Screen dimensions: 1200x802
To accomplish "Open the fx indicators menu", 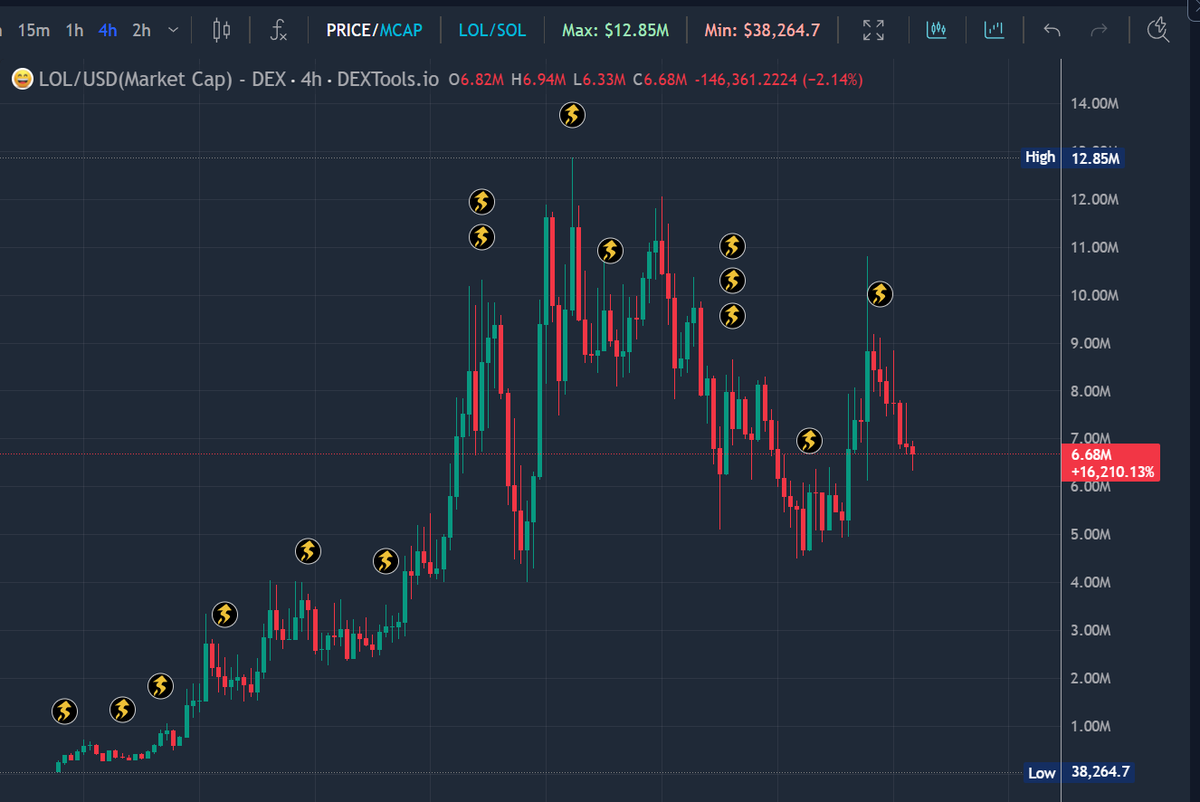I will [279, 30].
